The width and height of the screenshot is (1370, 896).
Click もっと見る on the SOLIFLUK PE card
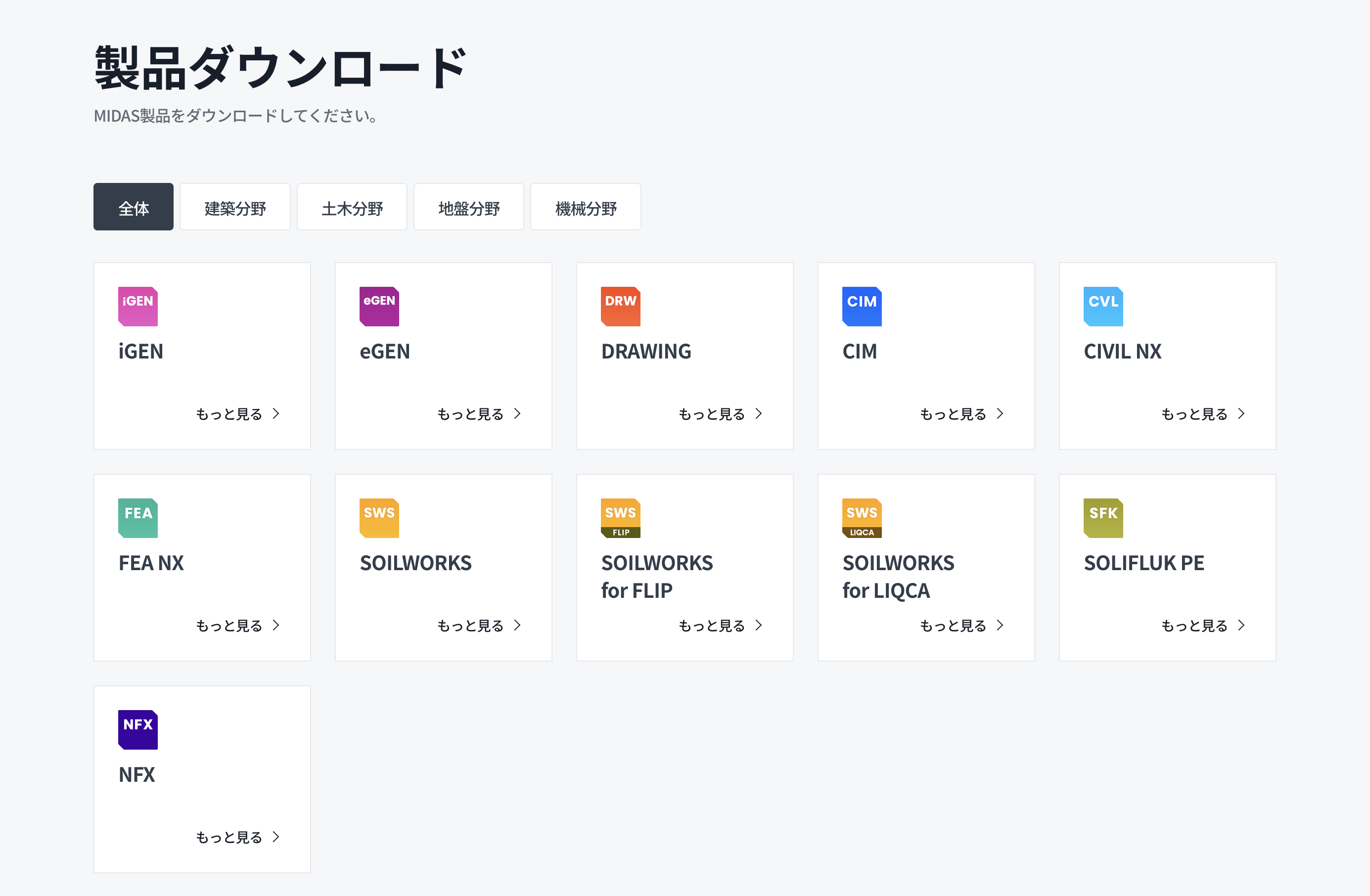pos(1203,626)
